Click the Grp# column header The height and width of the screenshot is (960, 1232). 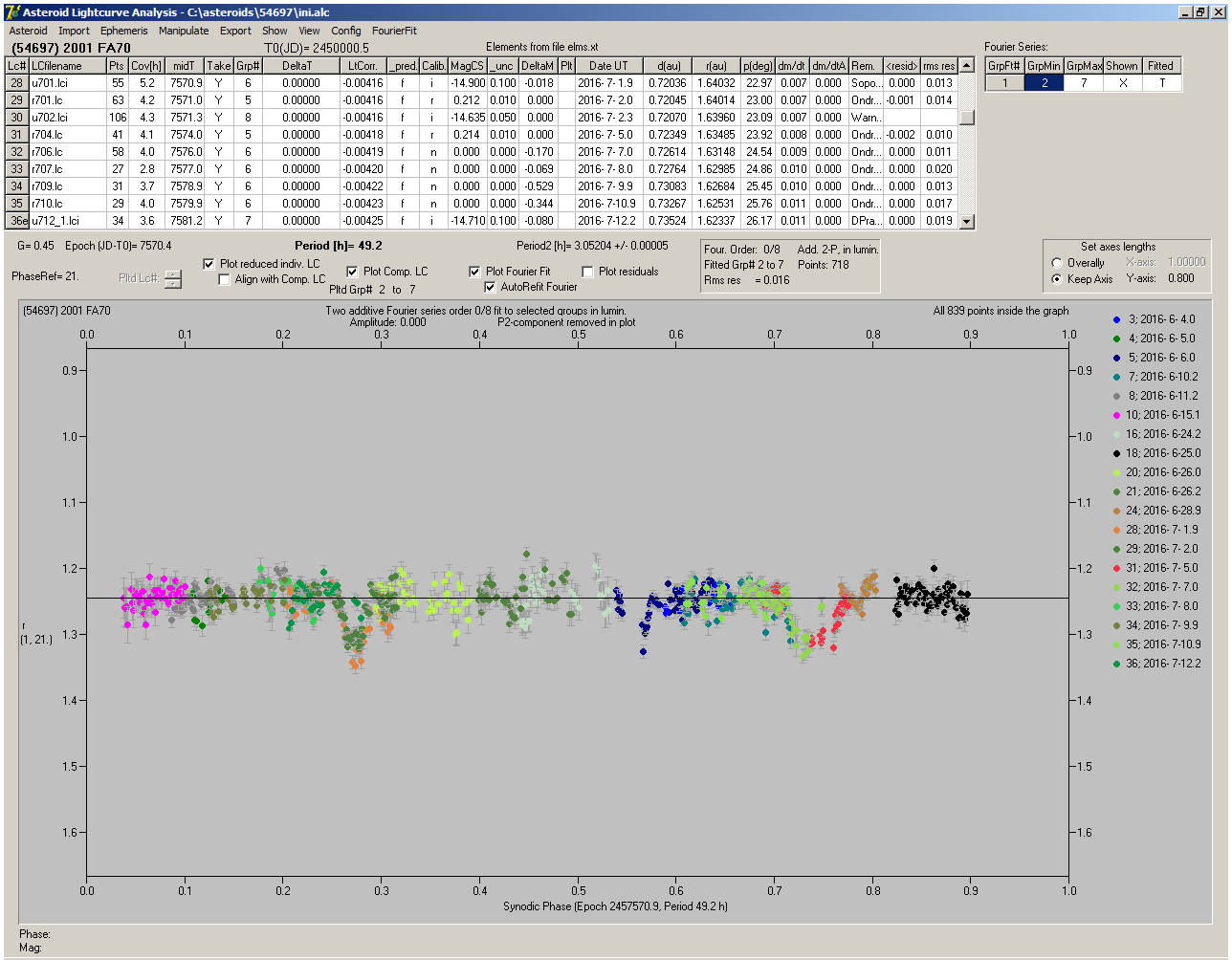[246, 66]
